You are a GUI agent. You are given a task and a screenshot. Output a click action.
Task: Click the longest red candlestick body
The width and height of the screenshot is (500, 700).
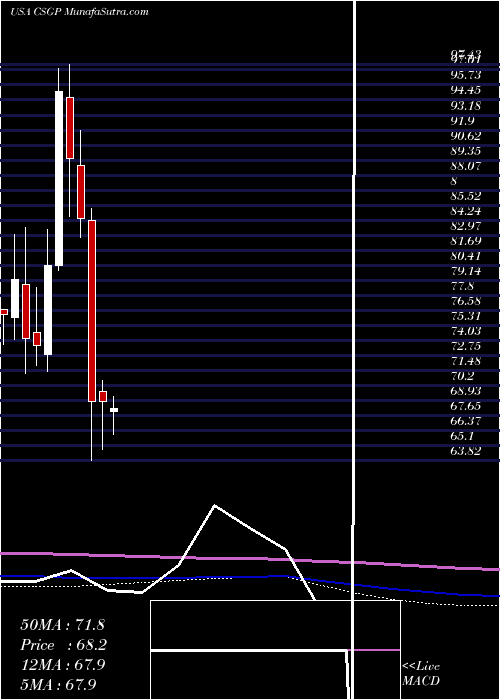pos(92,311)
